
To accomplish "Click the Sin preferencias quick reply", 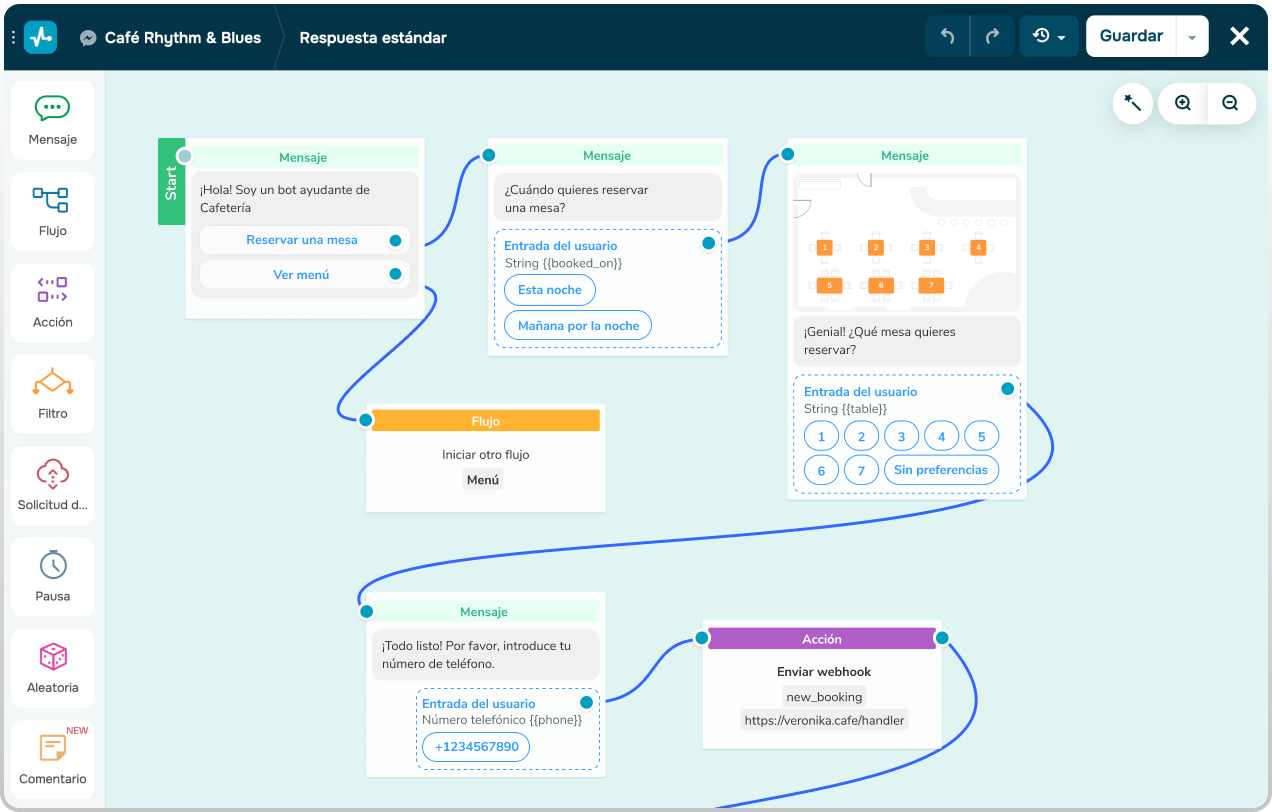I will click(x=941, y=470).
